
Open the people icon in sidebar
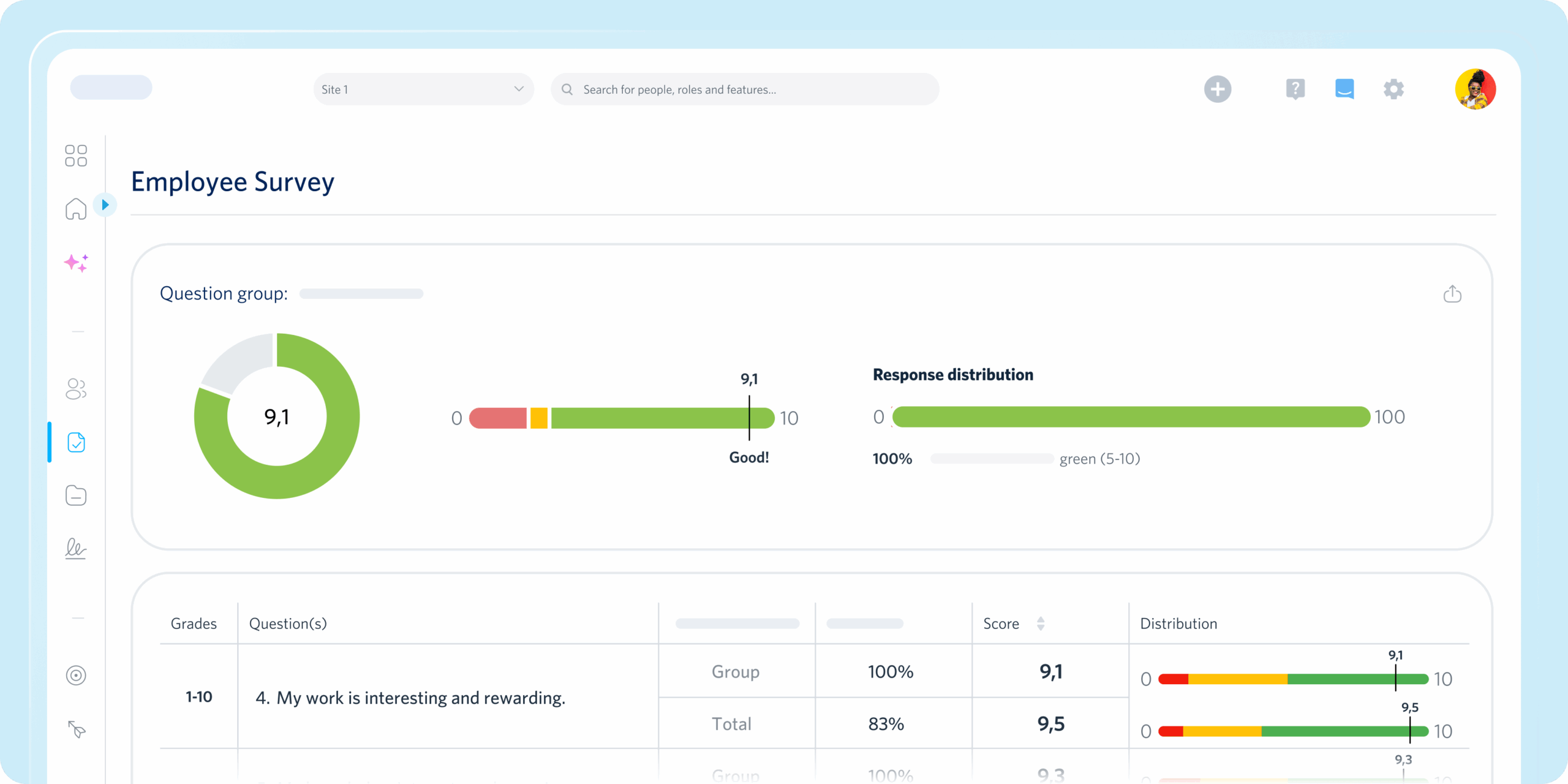tap(76, 388)
